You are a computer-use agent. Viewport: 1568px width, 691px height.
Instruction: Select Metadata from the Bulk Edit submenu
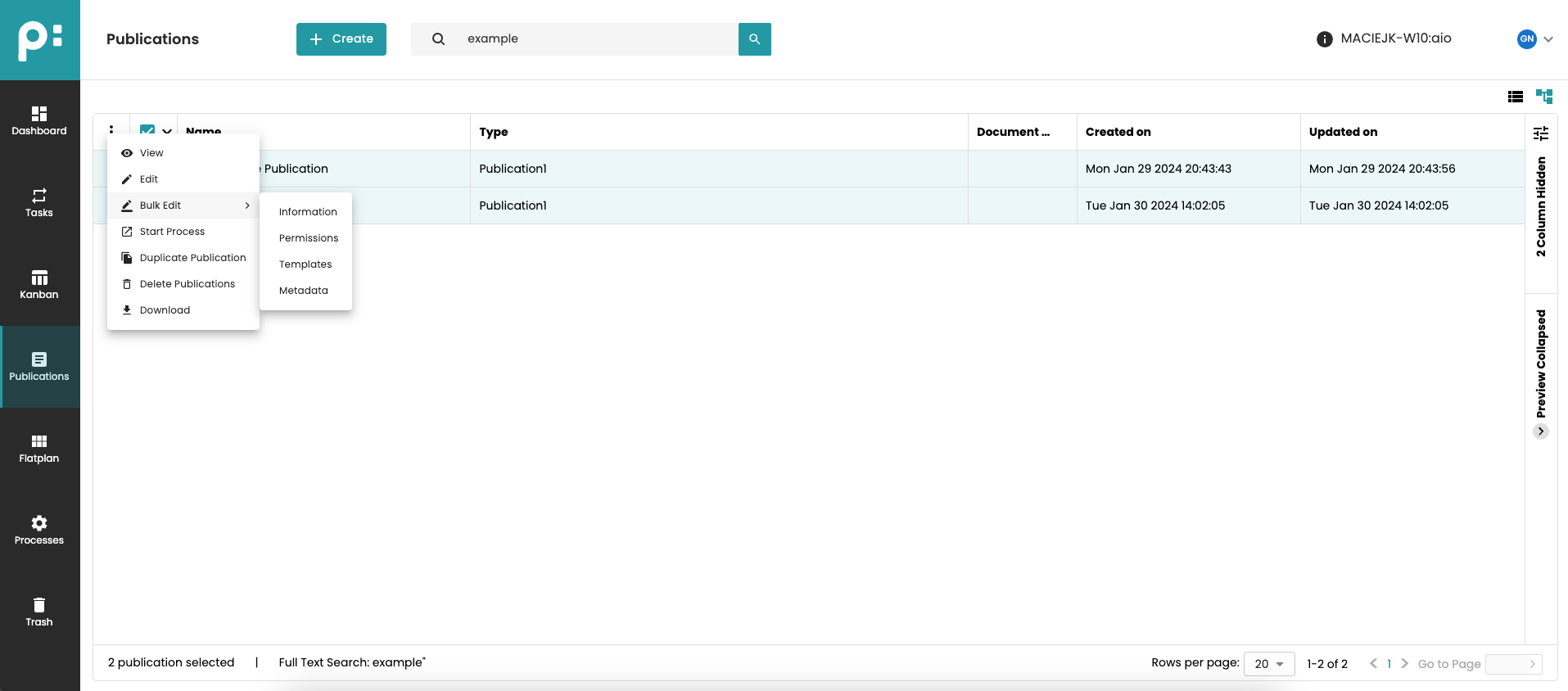[303, 291]
